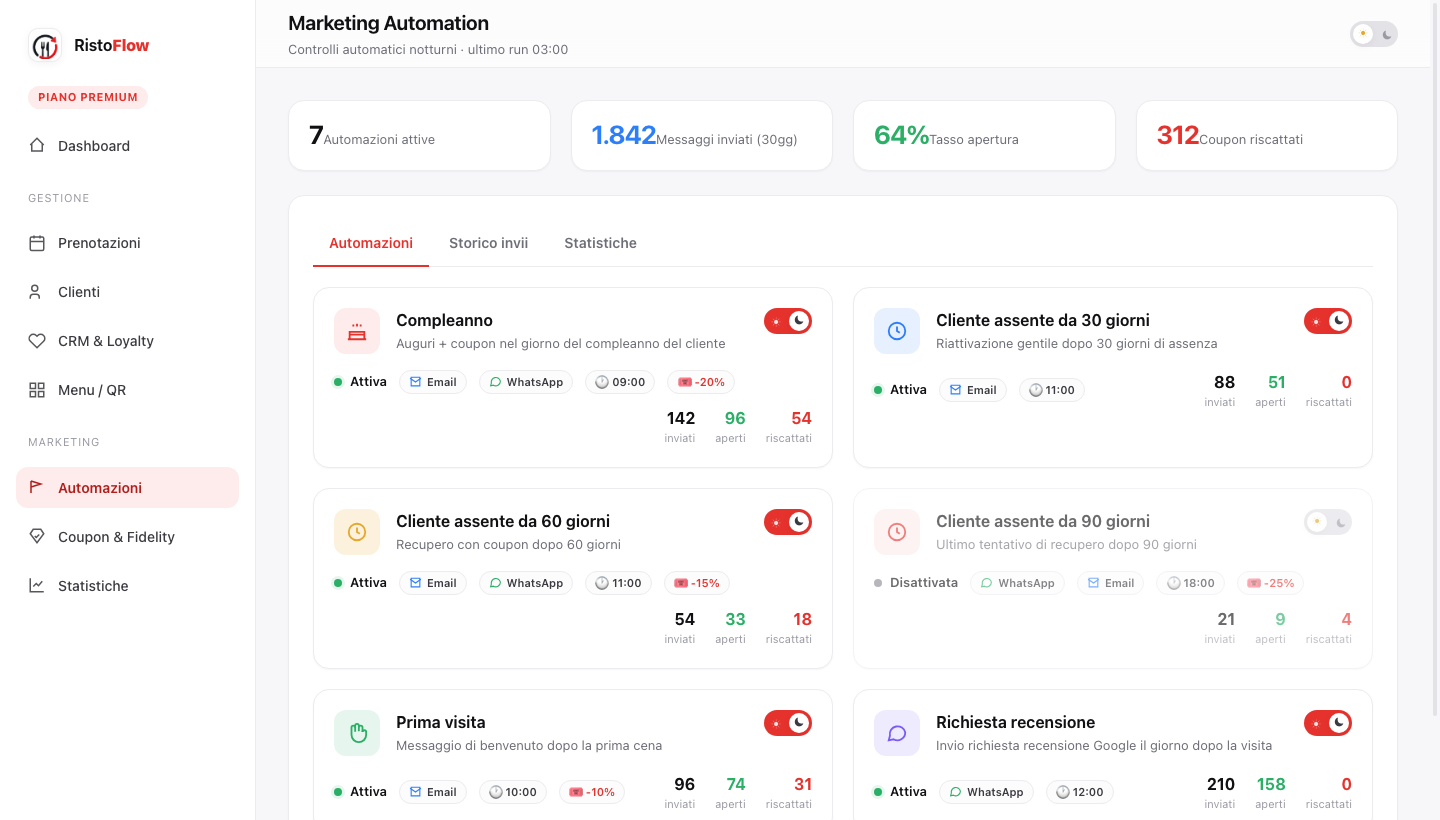Click the 7 Automazioni attive card
The image size is (1440, 820).
click(x=419, y=135)
